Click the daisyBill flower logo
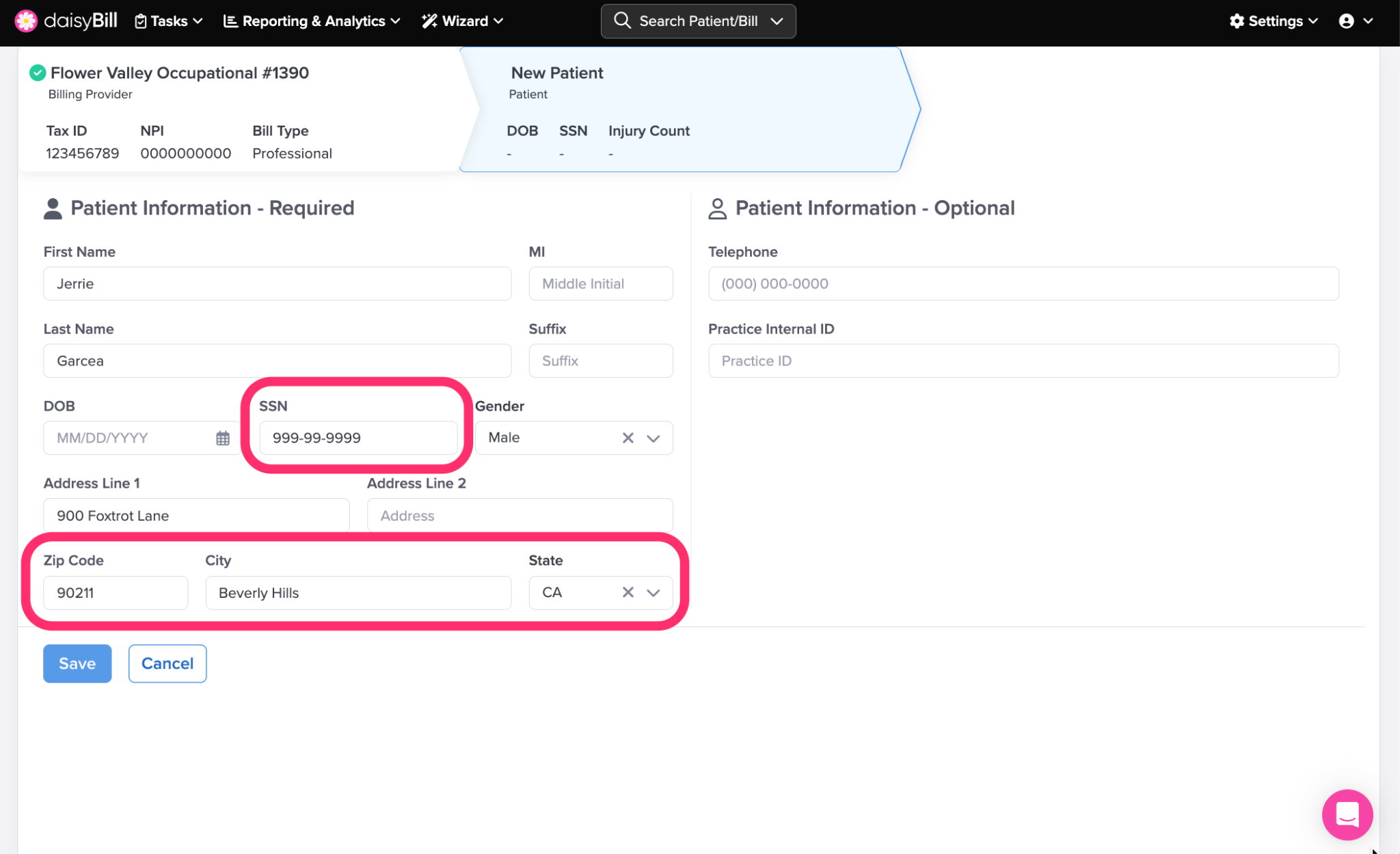1400x854 pixels. click(26, 20)
